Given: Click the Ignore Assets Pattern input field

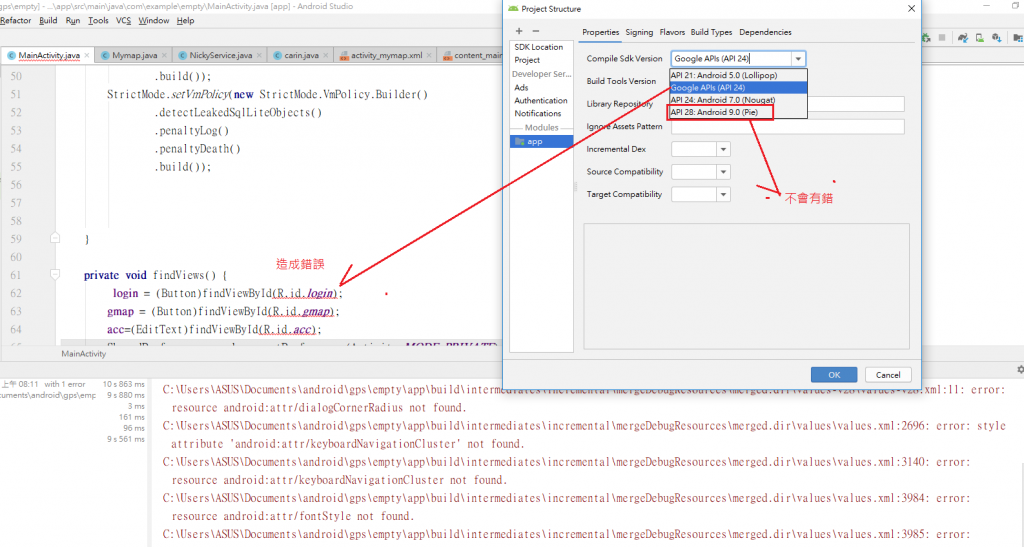Looking at the screenshot, I should (x=788, y=127).
